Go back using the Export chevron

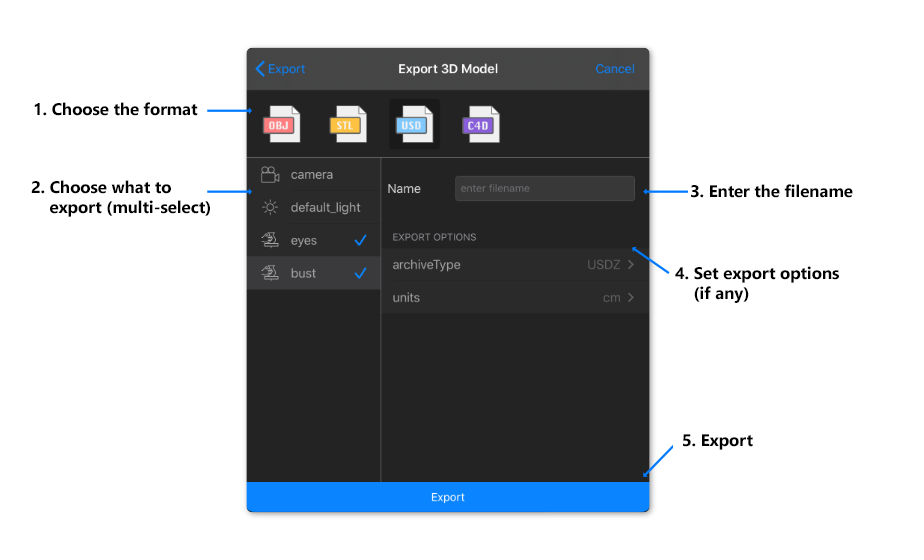coord(260,68)
